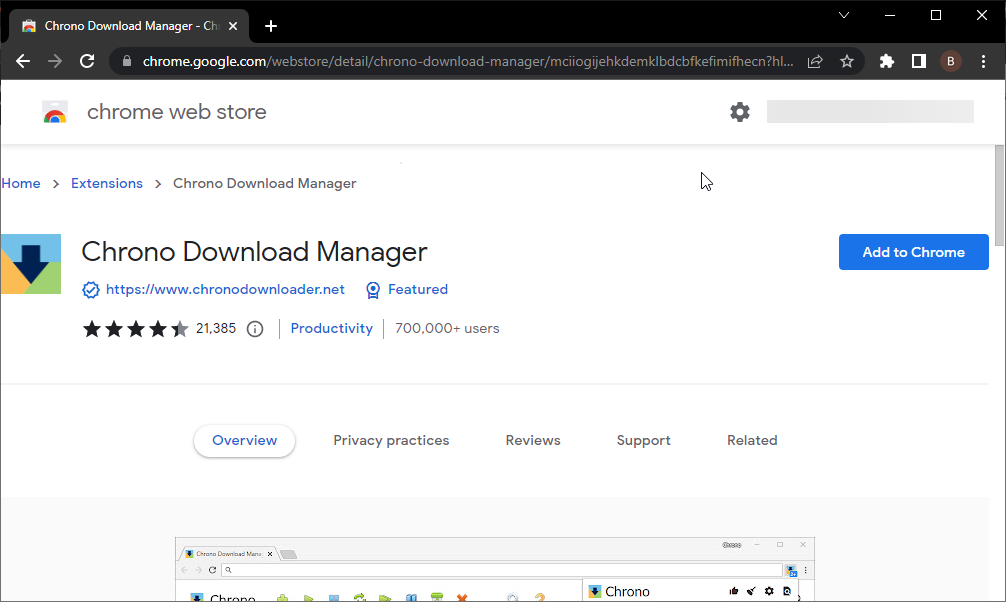Toggle the browser side panel icon
This screenshot has width=1006, height=602.
coord(918,61)
